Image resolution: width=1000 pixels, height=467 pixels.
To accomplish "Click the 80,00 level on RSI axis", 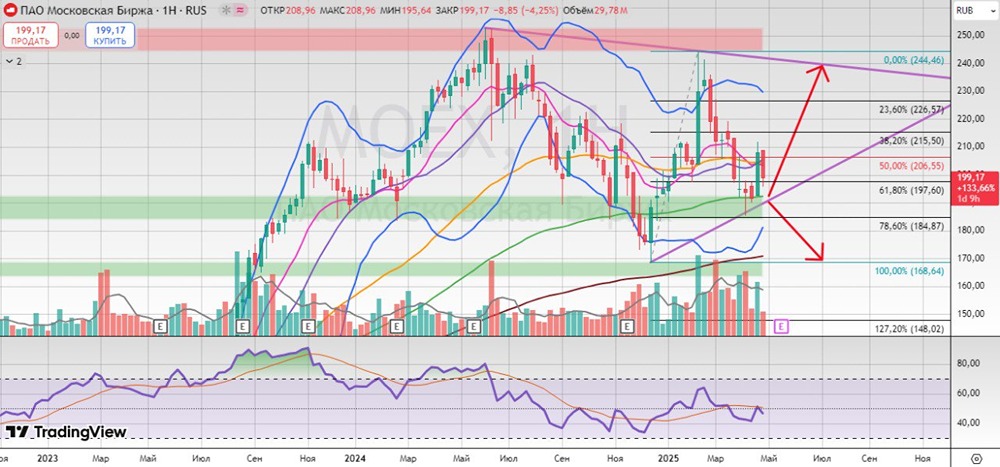I will click(x=970, y=363).
